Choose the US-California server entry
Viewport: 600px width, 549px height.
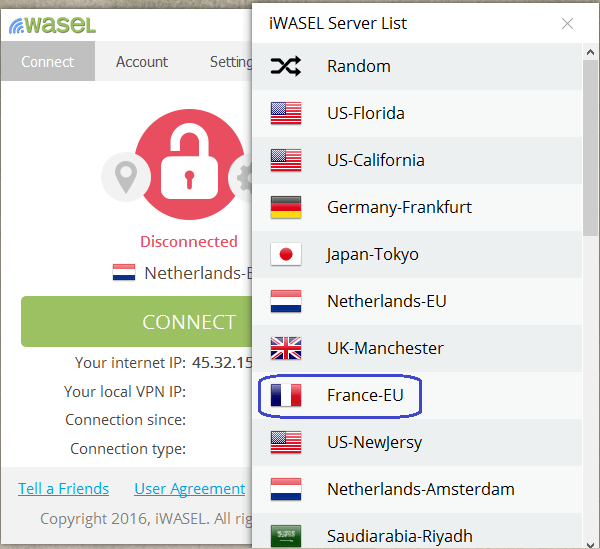coord(417,160)
